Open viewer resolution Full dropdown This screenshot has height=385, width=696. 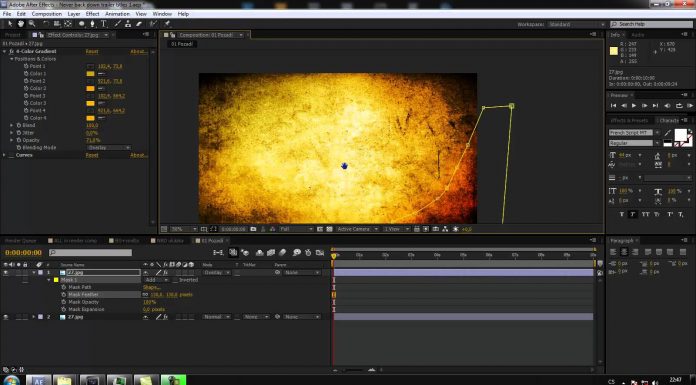click(x=297, y=229)
